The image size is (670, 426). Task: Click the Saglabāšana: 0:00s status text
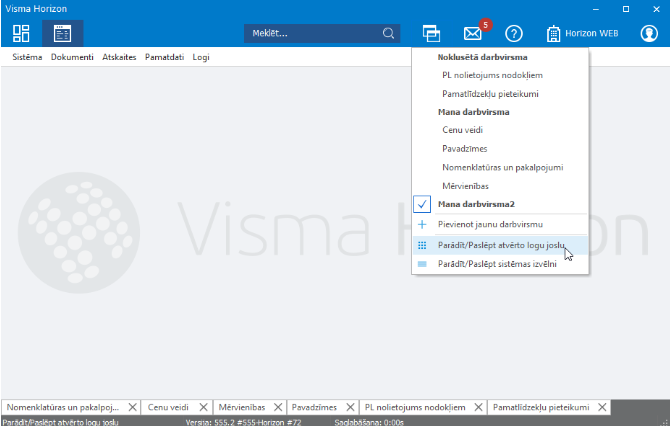(x=369, y=422)
